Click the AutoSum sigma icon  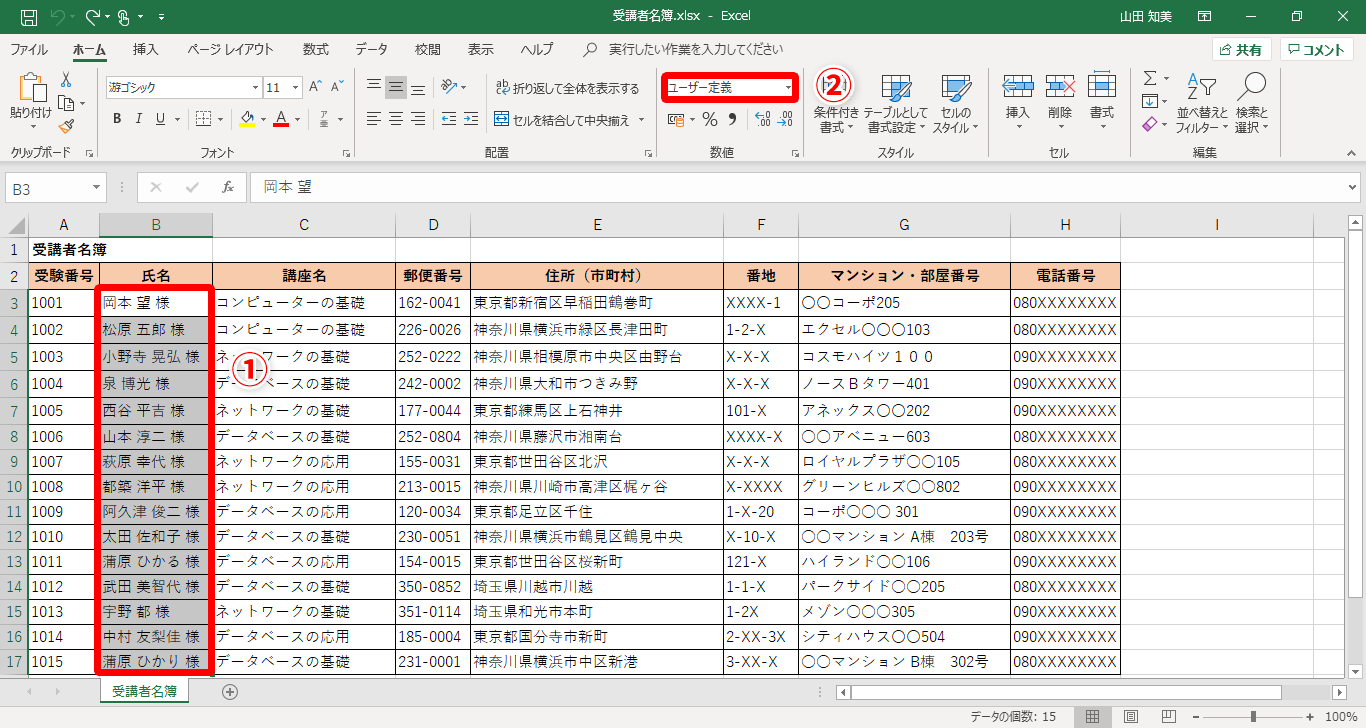point(1150,78)
